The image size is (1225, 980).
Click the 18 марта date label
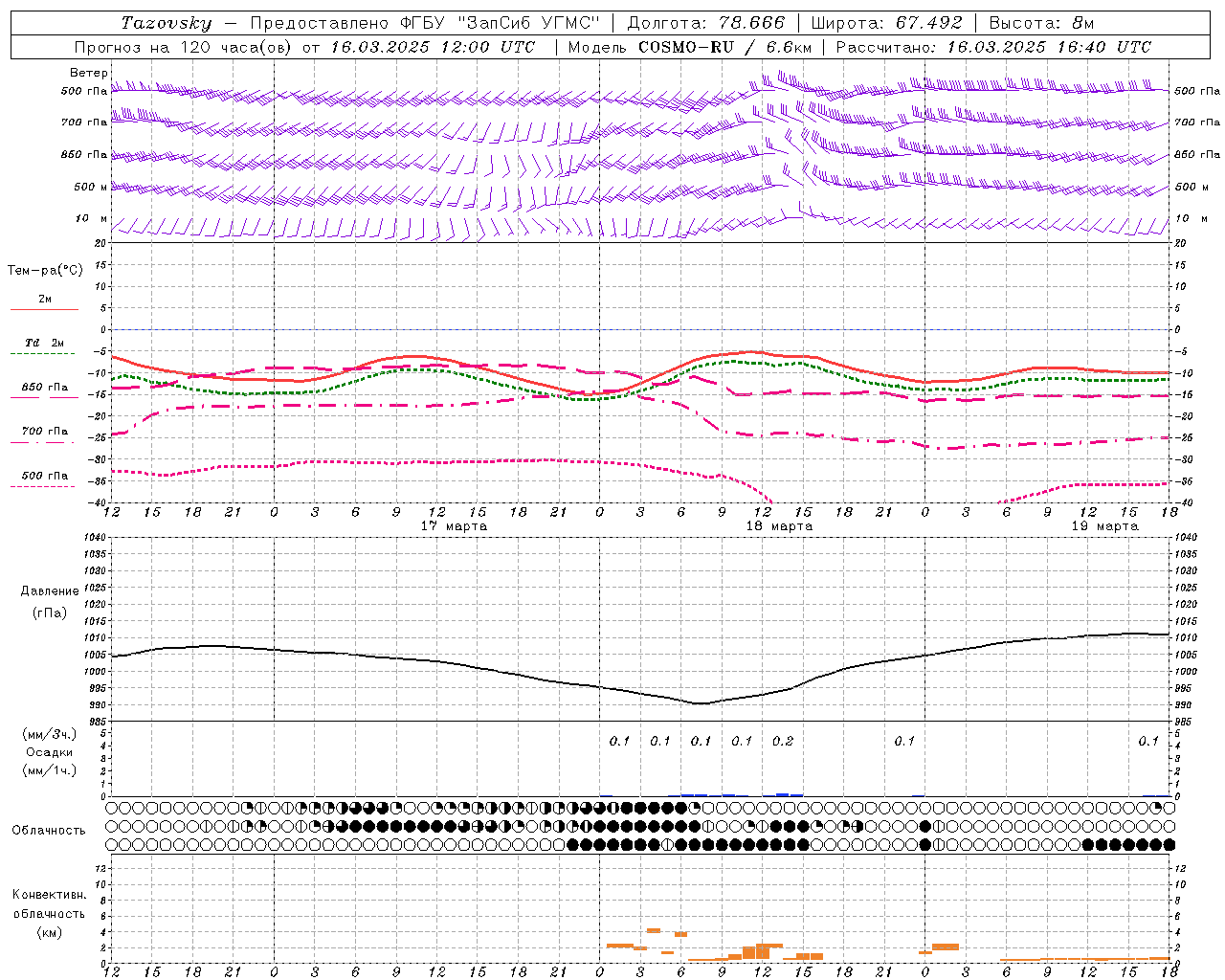pos(779,526)
